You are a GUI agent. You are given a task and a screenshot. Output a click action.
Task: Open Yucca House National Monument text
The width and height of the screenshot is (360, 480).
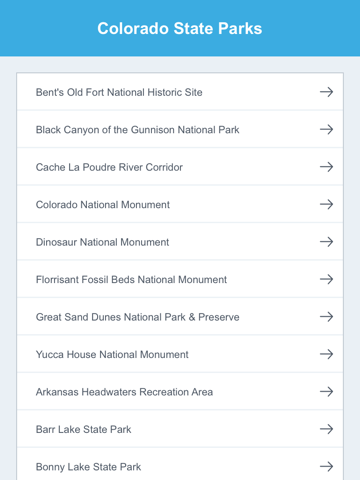click(x=112, y=354)
